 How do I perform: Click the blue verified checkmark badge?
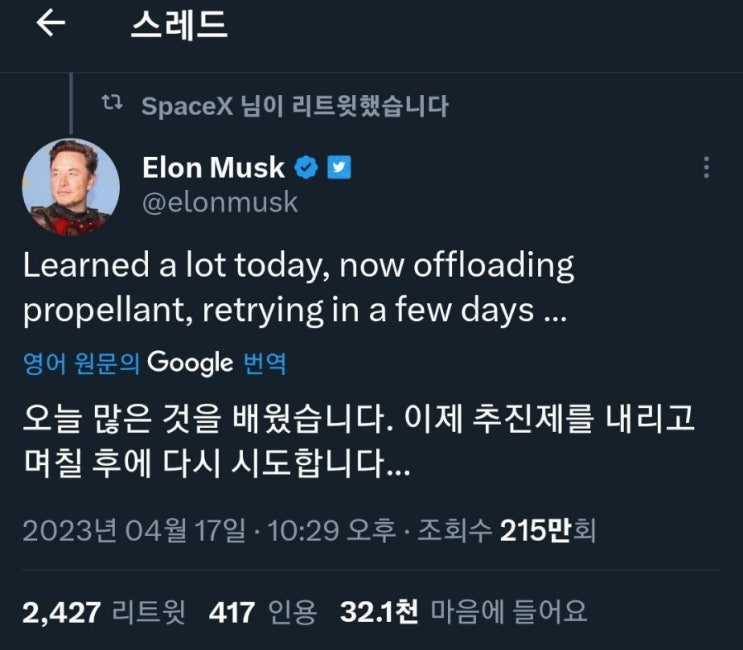(308, 167)
